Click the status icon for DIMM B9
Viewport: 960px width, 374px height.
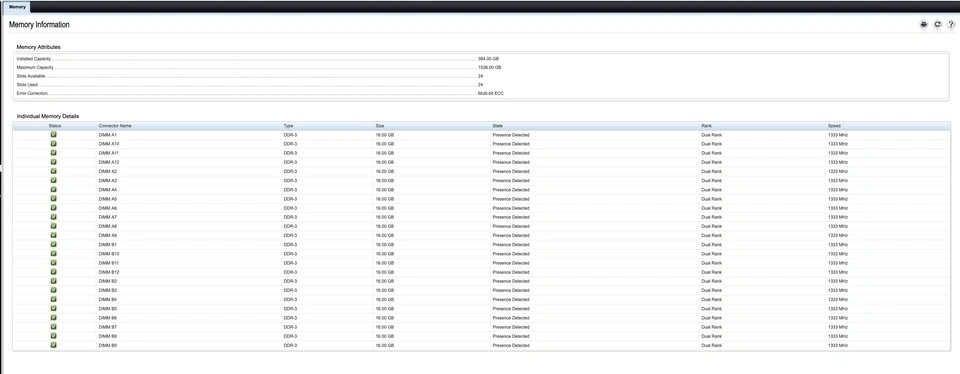click(54, 345)
